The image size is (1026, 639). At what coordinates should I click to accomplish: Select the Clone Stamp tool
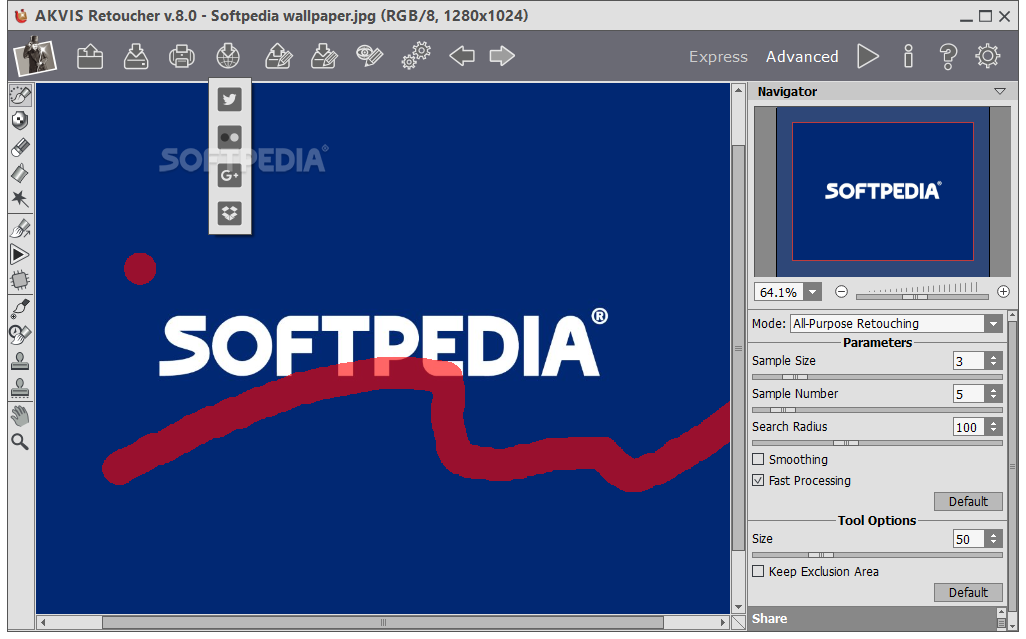coord(20,361)
